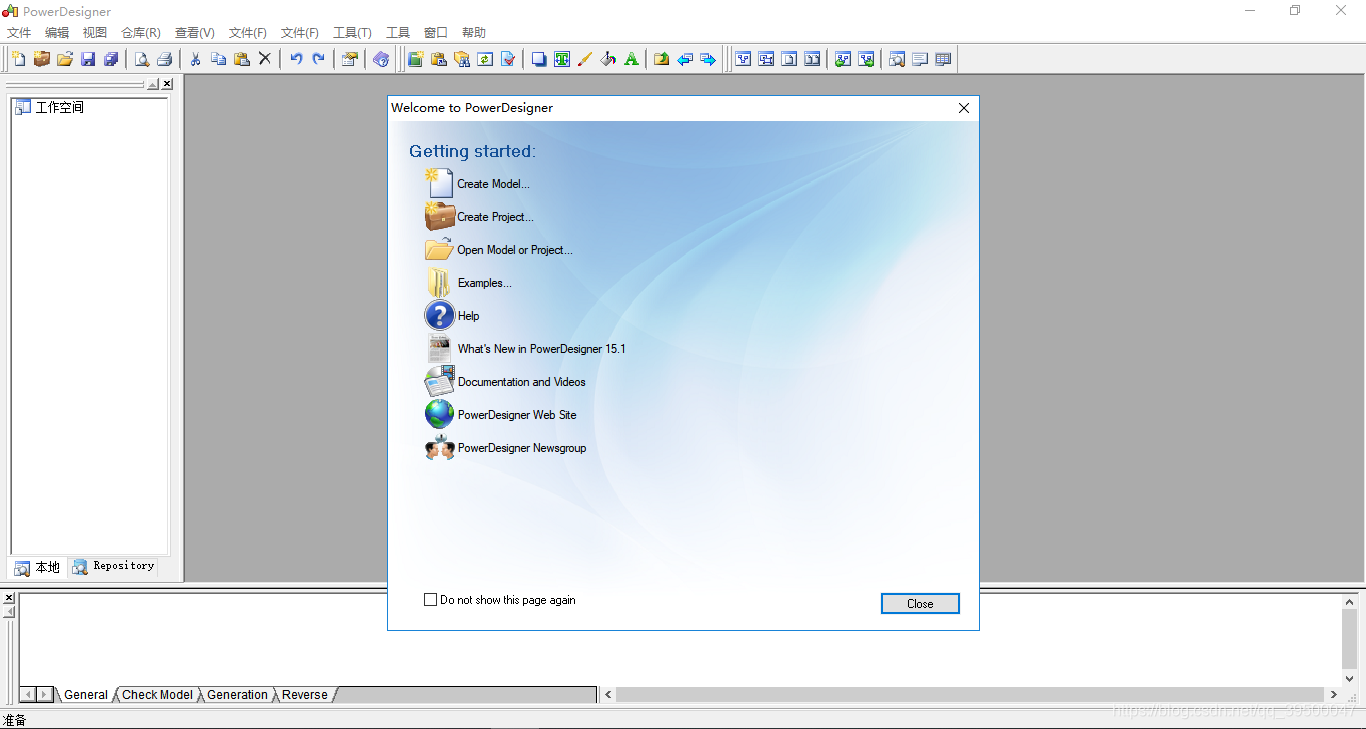Click the Help link in the dialog
The height and width of the screenshot is (729, 1366).
click(468, 316)
